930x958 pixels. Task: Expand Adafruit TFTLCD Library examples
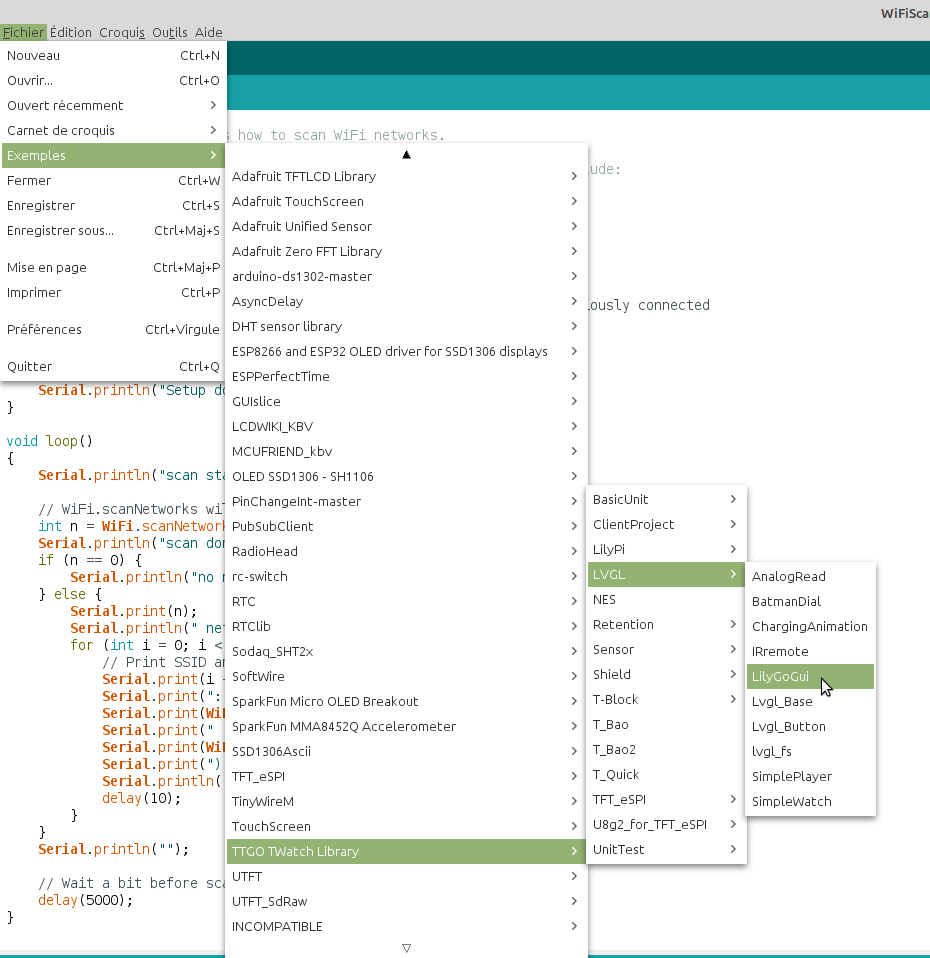pyautogui.click(x=406, y=177)
